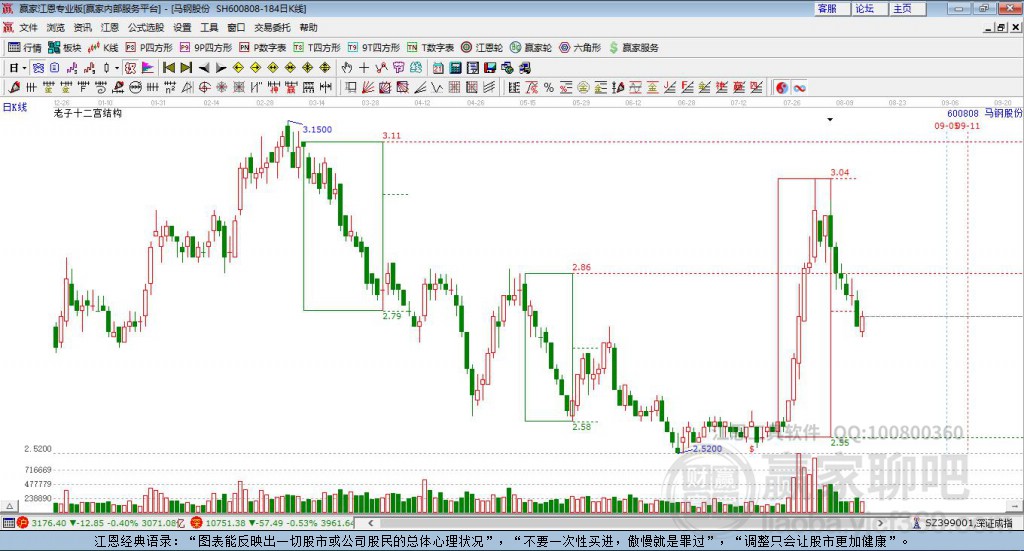
Task: Select the hand pan tool
Action: [347, 68]
